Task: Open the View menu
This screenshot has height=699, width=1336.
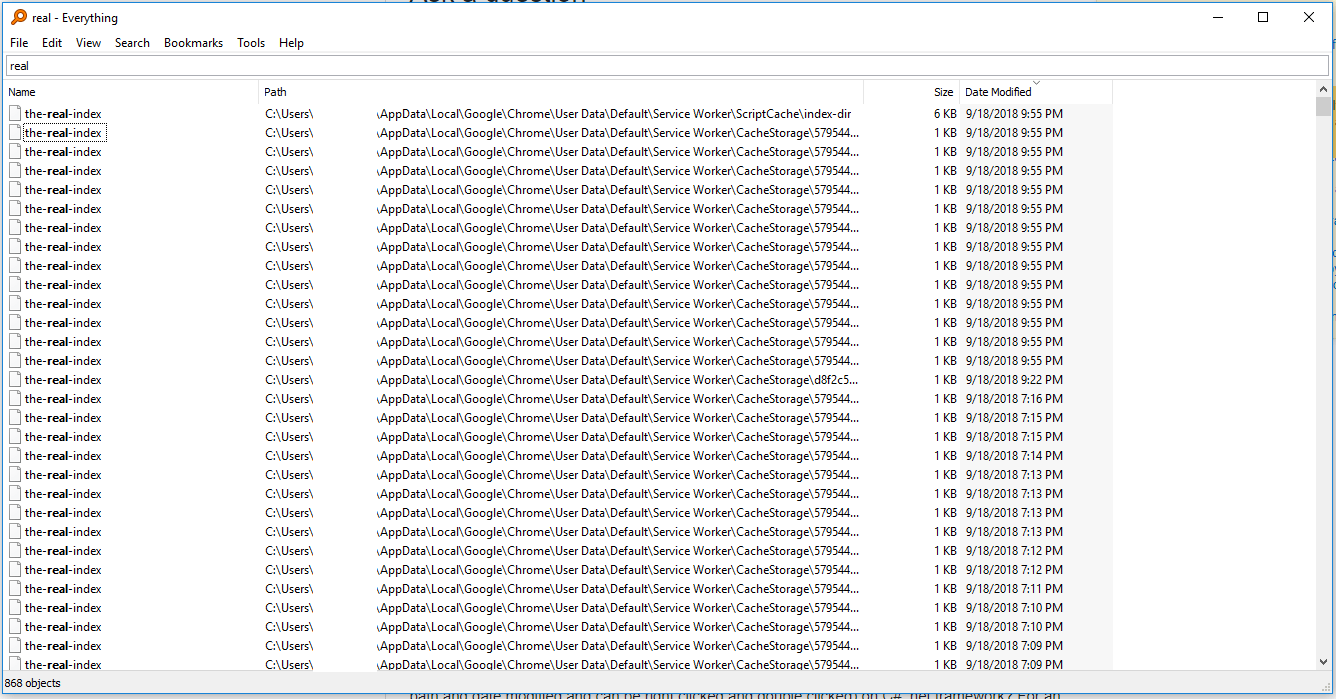Action: [x=88, y=42]
